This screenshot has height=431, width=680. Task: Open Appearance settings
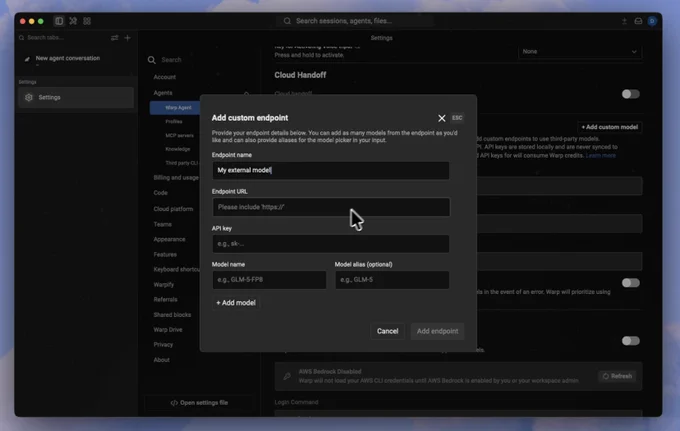169,239
